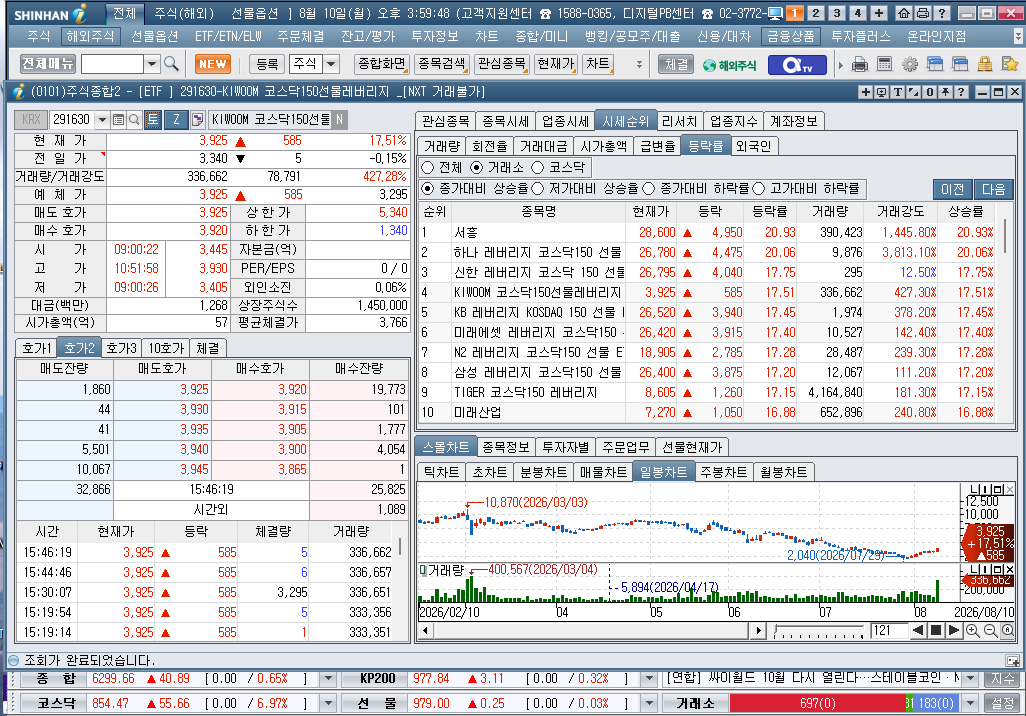
Task: Select 종가대비 하락률 radio option
Action: click(x=648, y=188)
